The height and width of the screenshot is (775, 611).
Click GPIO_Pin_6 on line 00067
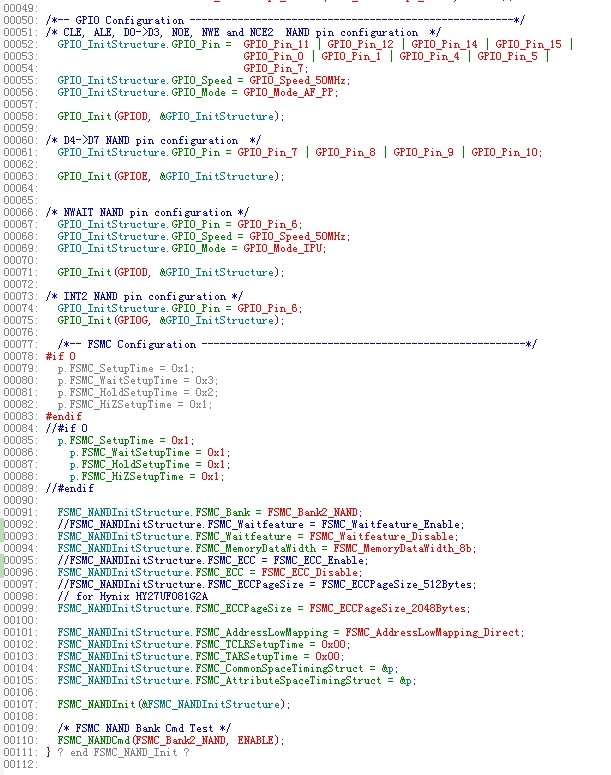pyautogui.click(x=267, y=224)
